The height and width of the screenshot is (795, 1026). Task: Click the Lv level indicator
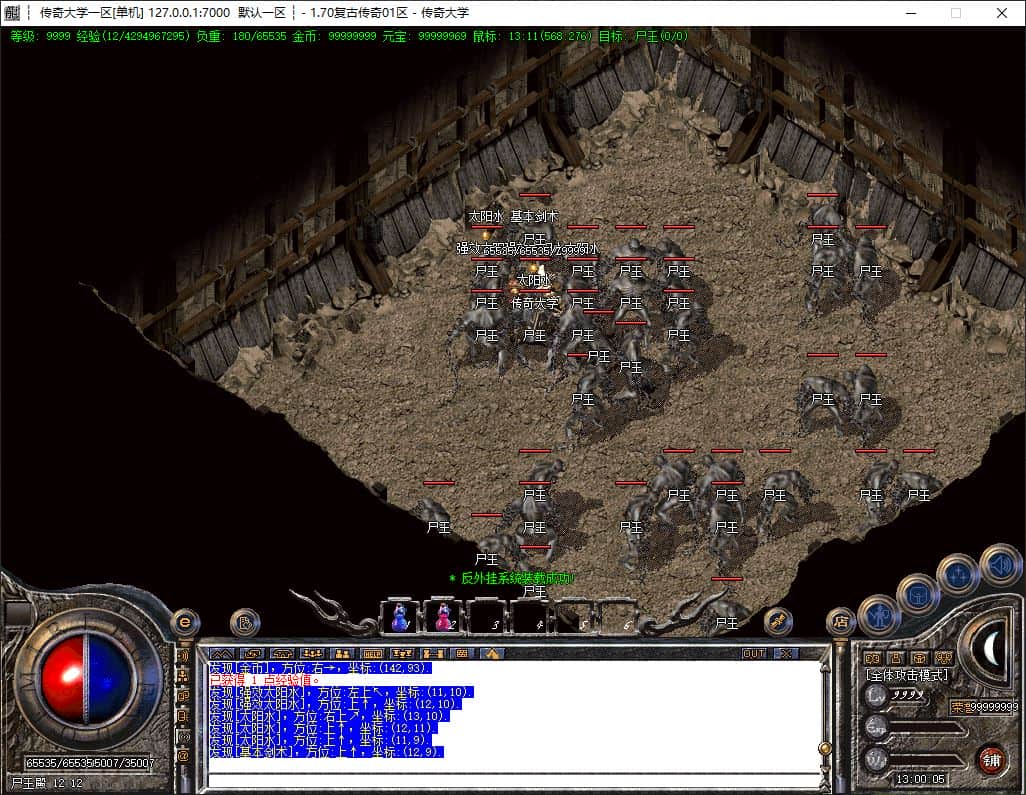click(877, 695)
